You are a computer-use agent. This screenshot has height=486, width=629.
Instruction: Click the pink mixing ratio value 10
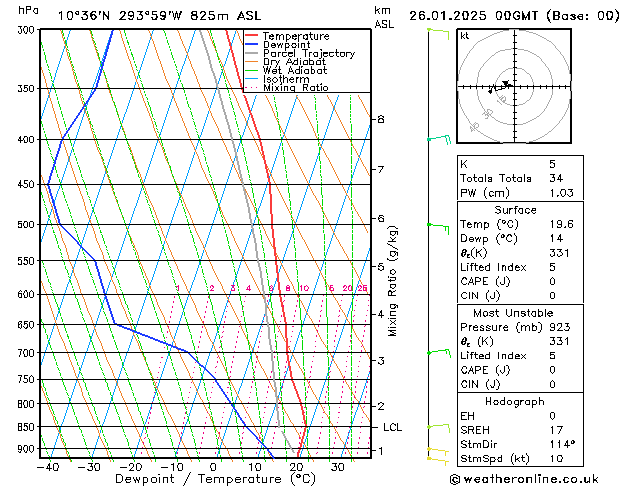(304, 288)
